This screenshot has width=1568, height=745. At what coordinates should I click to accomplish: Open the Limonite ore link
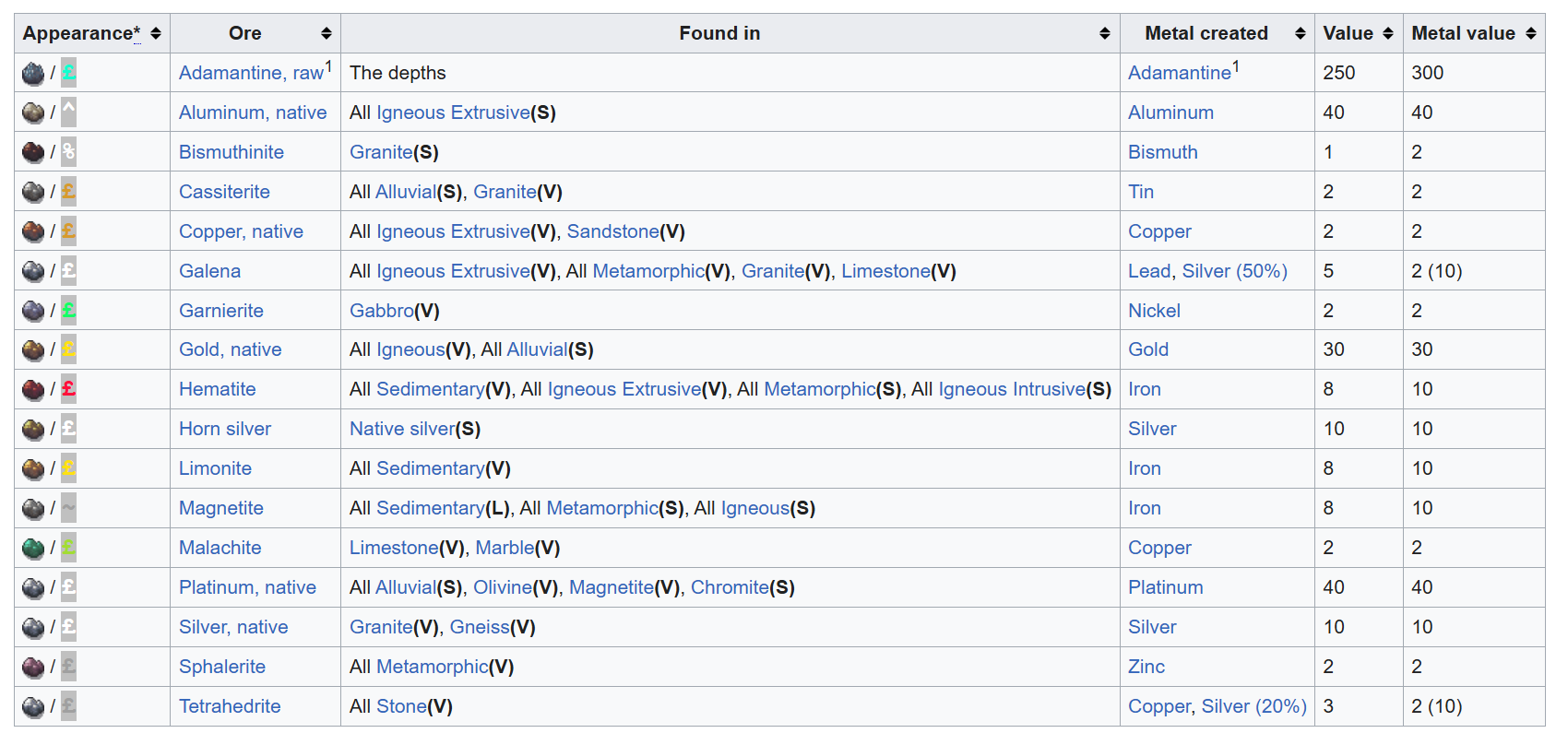tap(215, 468)
